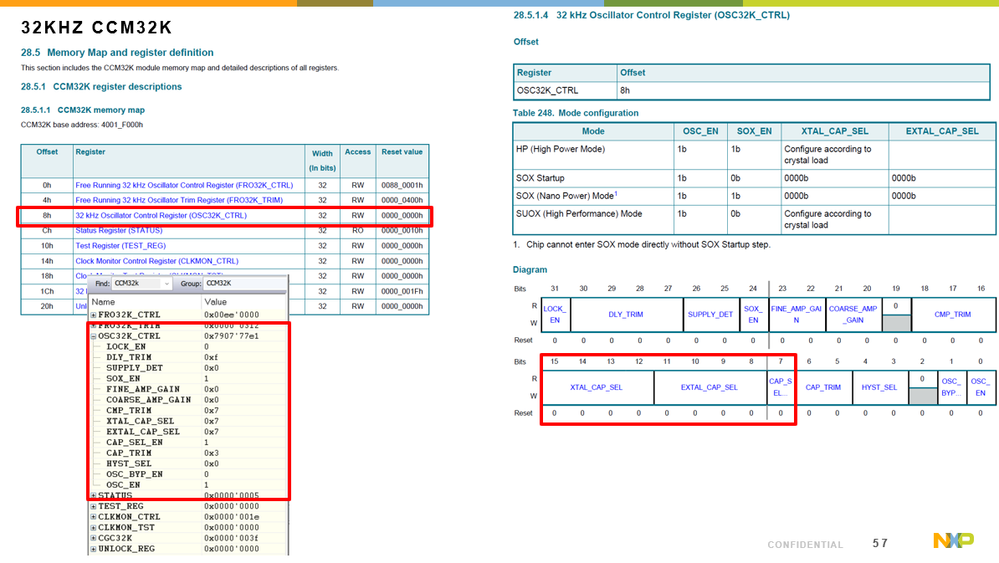The height and width of the screenshot is (563, 999).
Task: Select the OSC_EN field row
Action: pyautogui.click(x=188, y=485)
